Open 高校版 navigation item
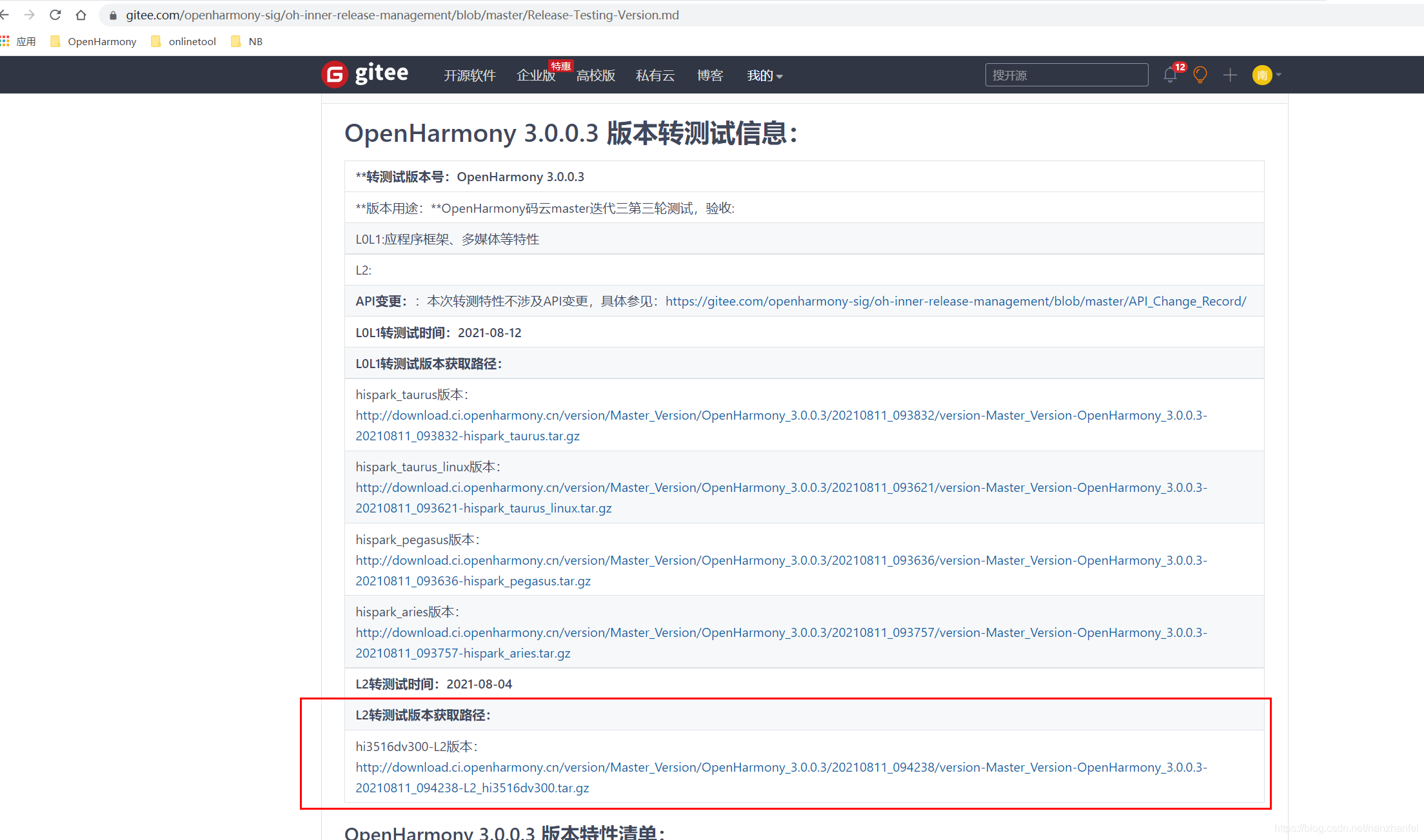The image size is (1424, 840). tap(595, 75)
